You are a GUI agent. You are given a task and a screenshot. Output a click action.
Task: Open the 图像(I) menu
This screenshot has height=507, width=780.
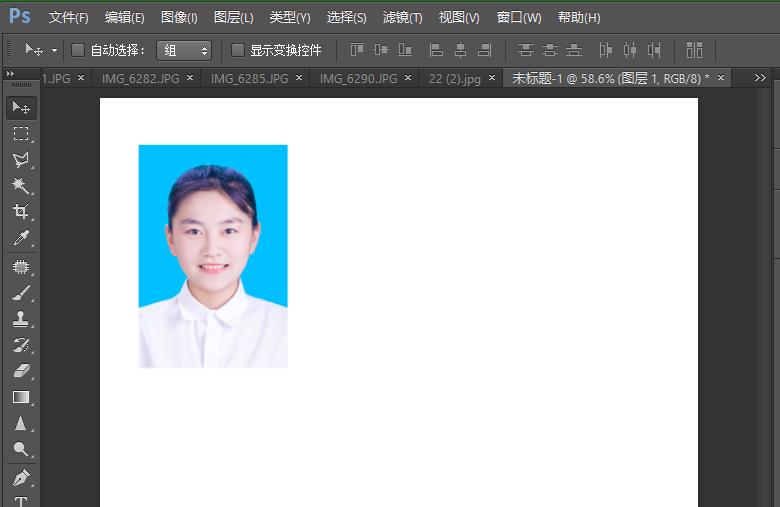[x=179, y=17]
